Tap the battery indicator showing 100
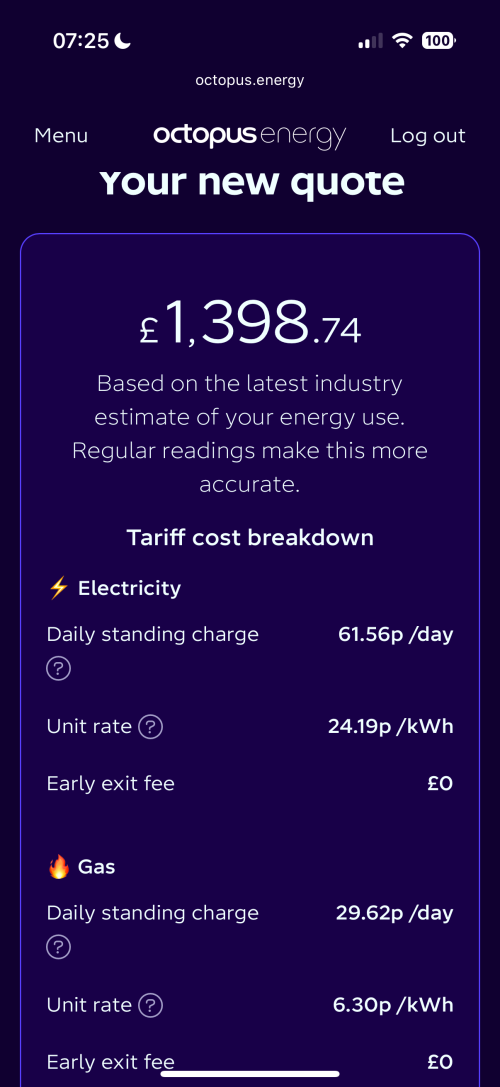 pos(438,41)
